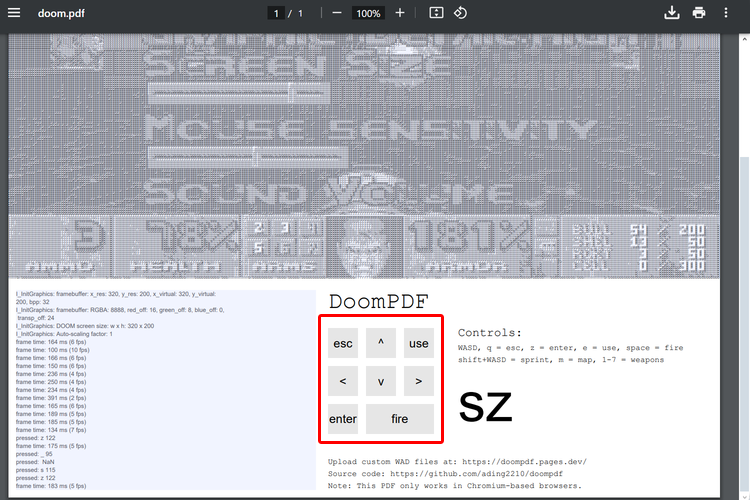The width and height of the screenshot is (750, 500).
Task: Click the Doomguy face in status bar
Action: pyautogui.click(x=364, y=246)
